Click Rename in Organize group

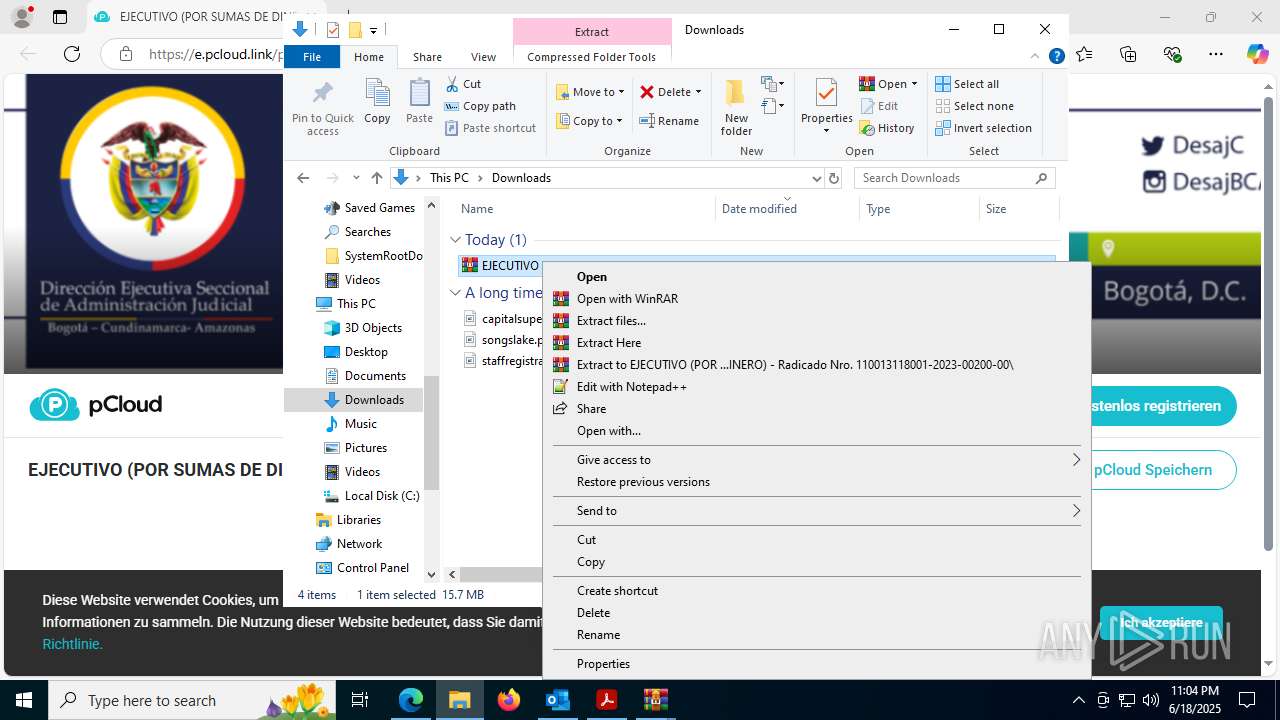669,121
